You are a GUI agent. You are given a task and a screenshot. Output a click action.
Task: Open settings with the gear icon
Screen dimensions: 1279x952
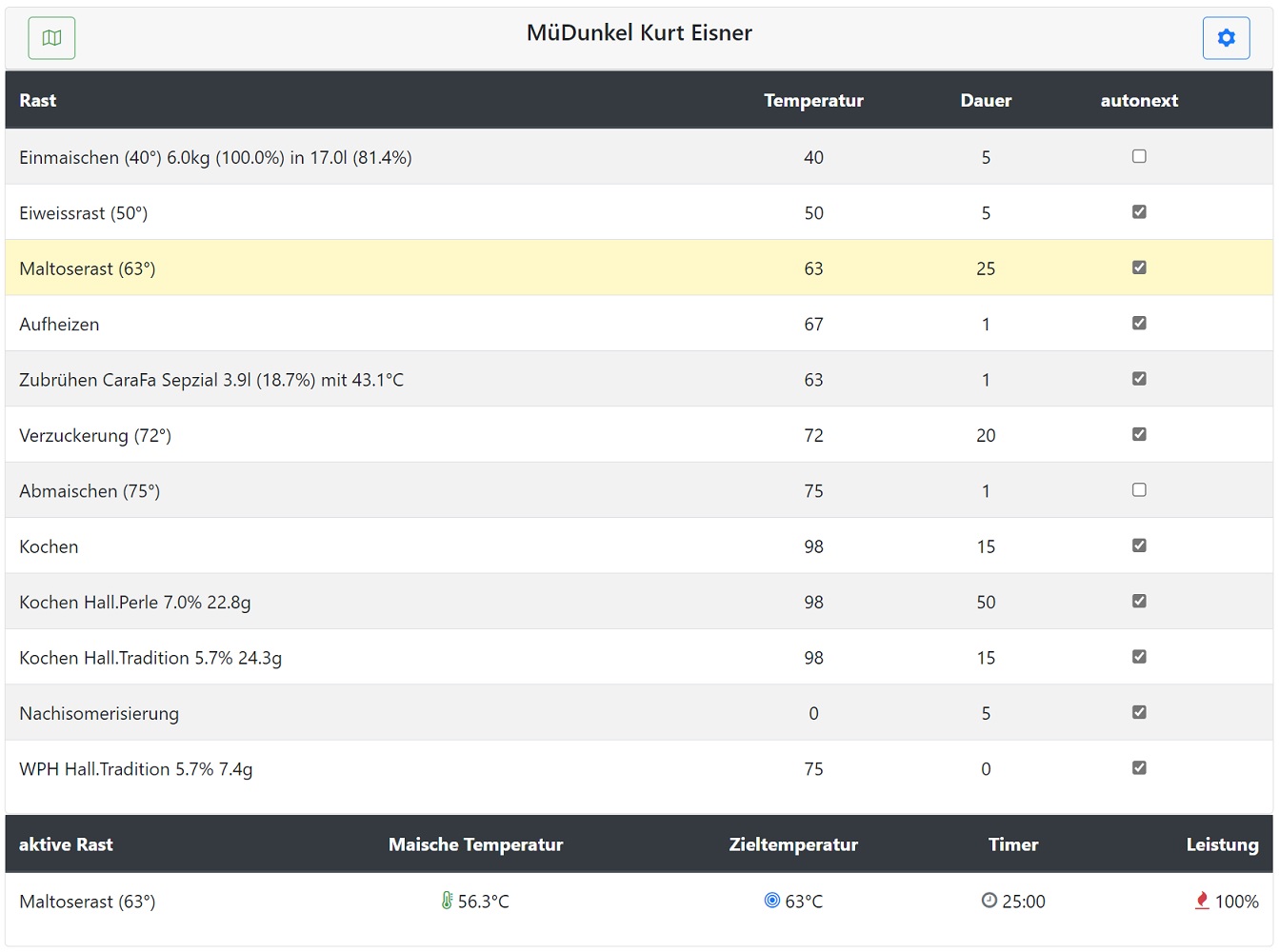[1226, 38]
